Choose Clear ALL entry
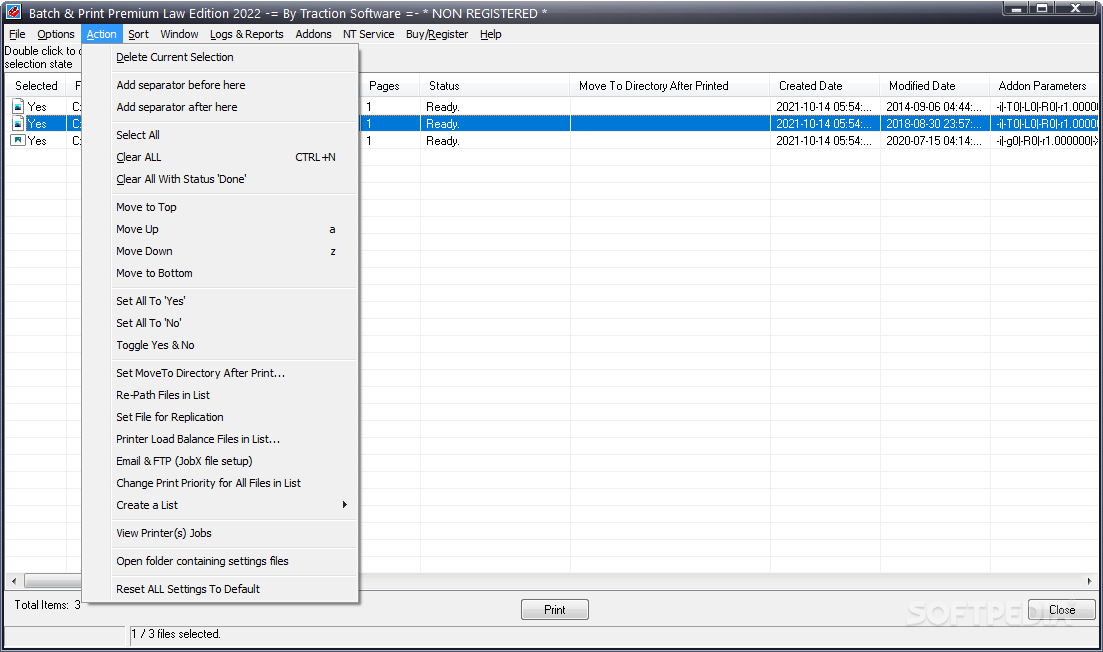 point(220,157)
